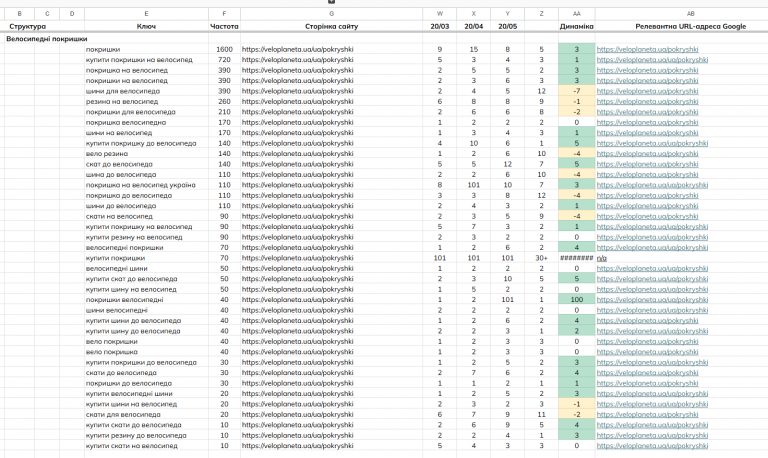Open the 'n/a' link in Google URL column
The height and width of the screenshot is (458, 768).
[x=601, y=258]
